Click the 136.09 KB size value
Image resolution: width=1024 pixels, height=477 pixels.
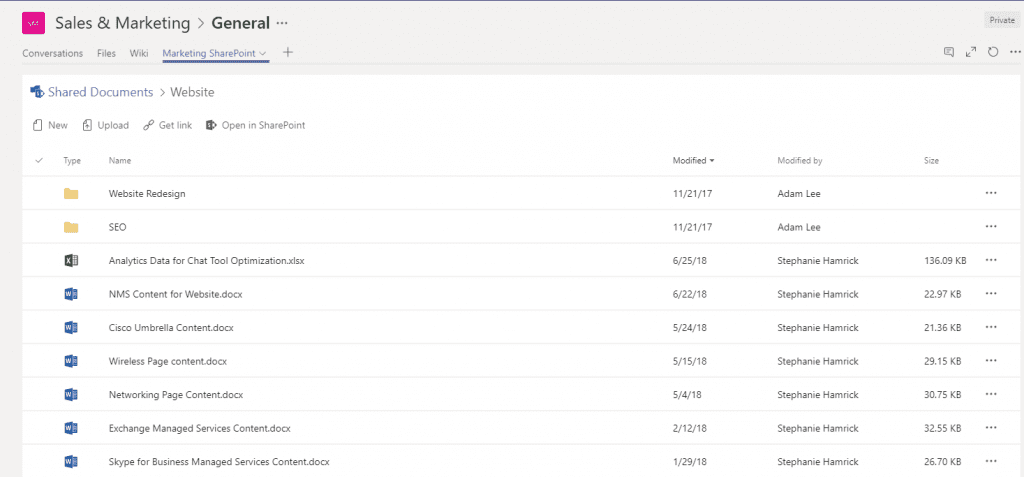tap(945, 261)
